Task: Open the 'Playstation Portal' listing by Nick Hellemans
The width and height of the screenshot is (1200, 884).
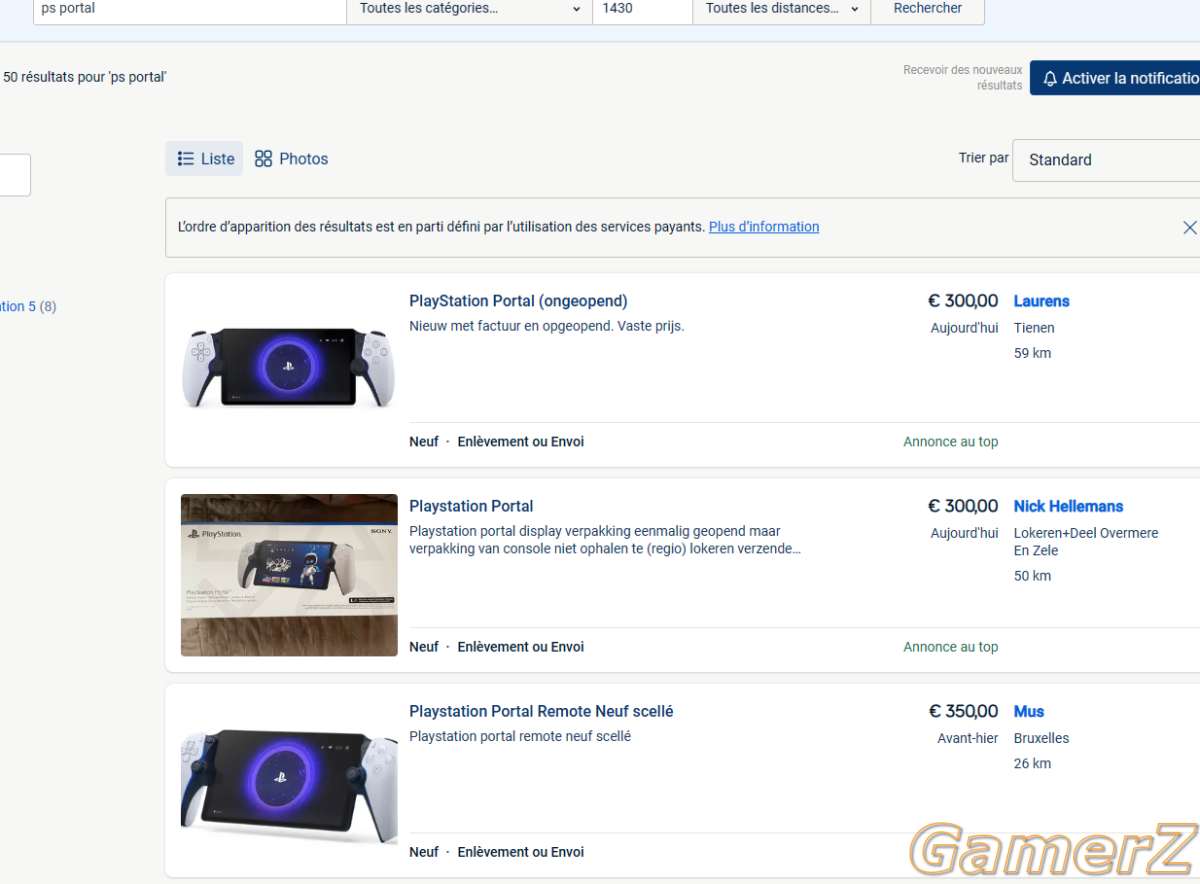Action: tap(471, 506)
